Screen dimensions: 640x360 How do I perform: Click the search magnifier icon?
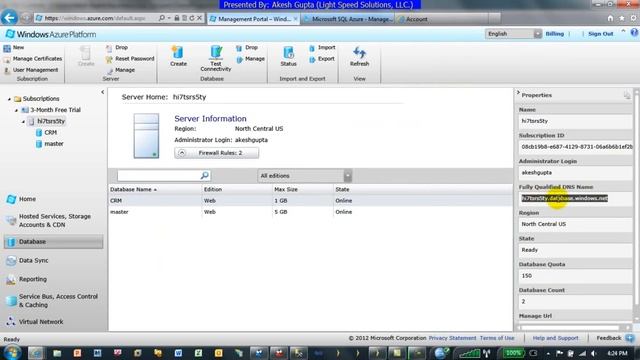205,176
